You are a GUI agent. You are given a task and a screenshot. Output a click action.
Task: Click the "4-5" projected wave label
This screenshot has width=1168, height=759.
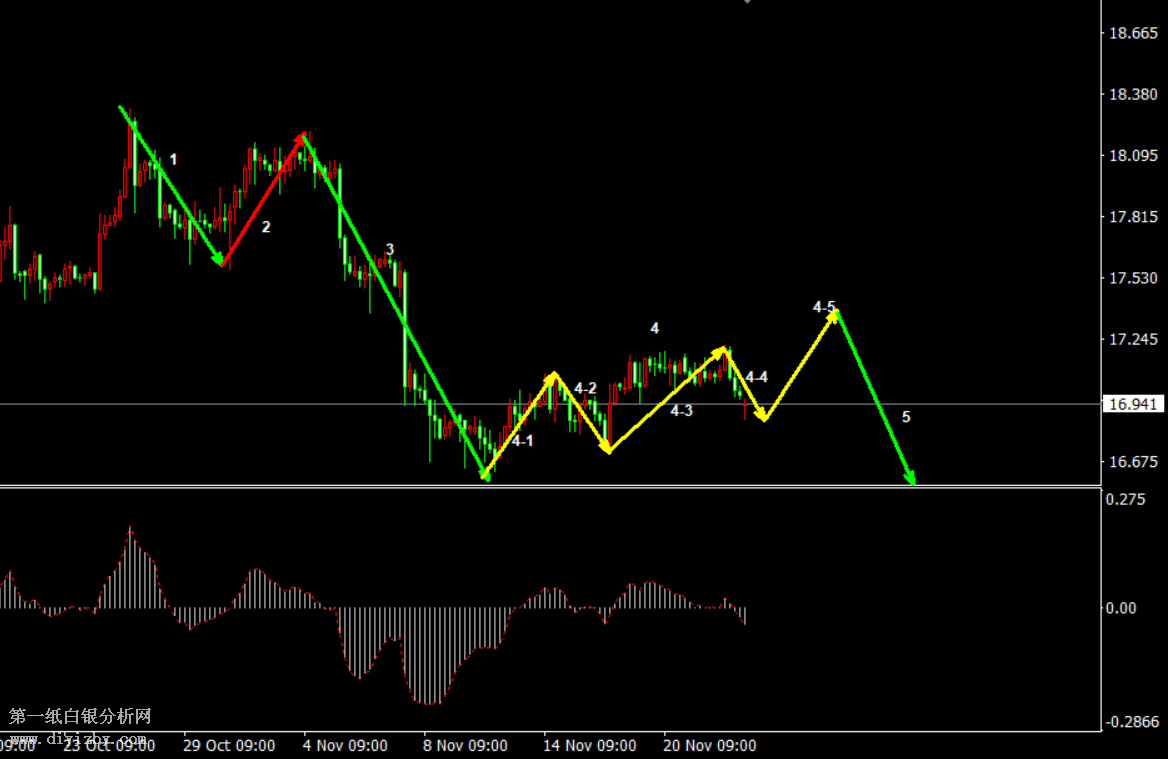(x=824, y=307)
